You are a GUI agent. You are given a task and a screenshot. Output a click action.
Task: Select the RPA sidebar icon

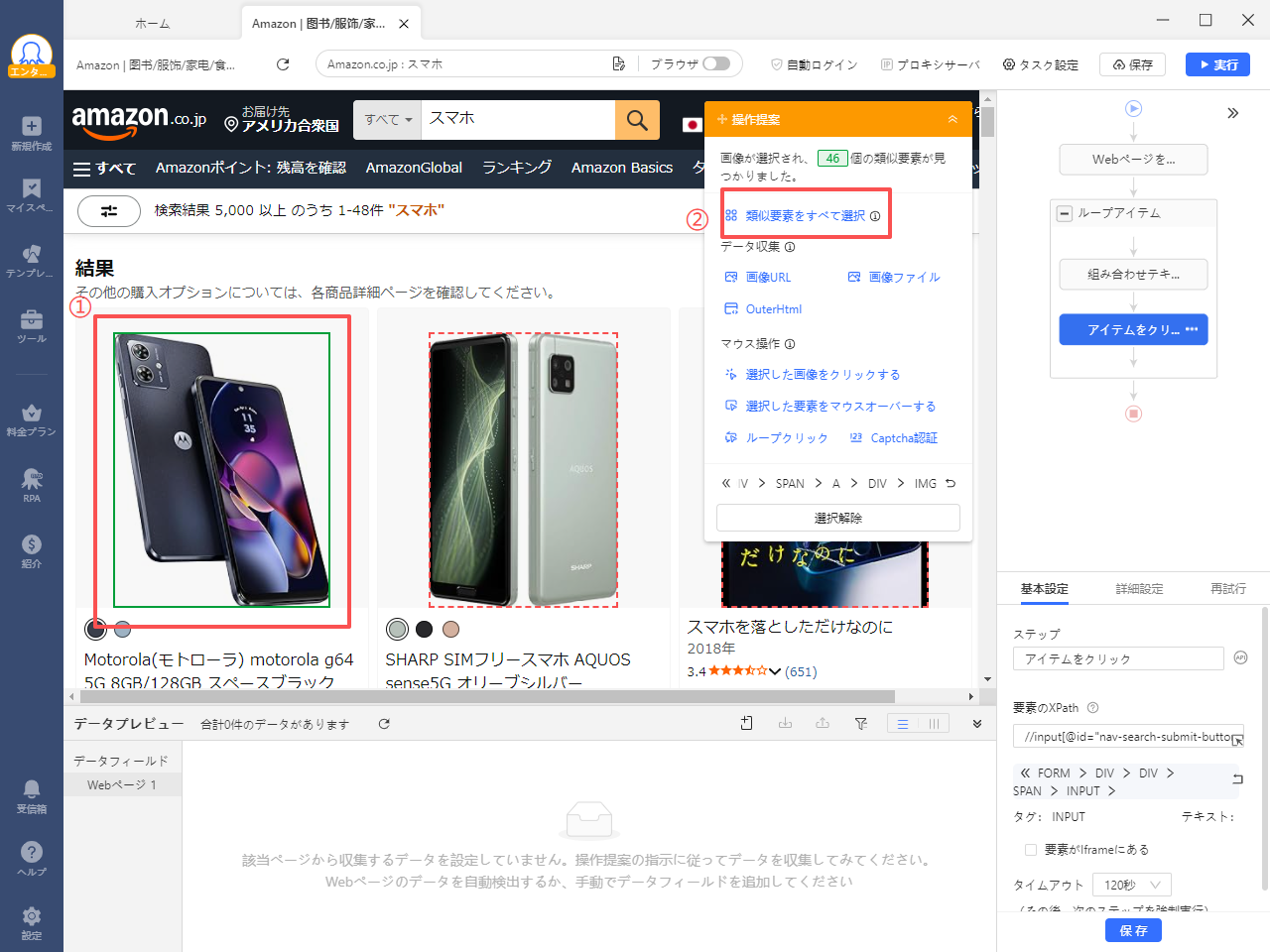point(31,486)
